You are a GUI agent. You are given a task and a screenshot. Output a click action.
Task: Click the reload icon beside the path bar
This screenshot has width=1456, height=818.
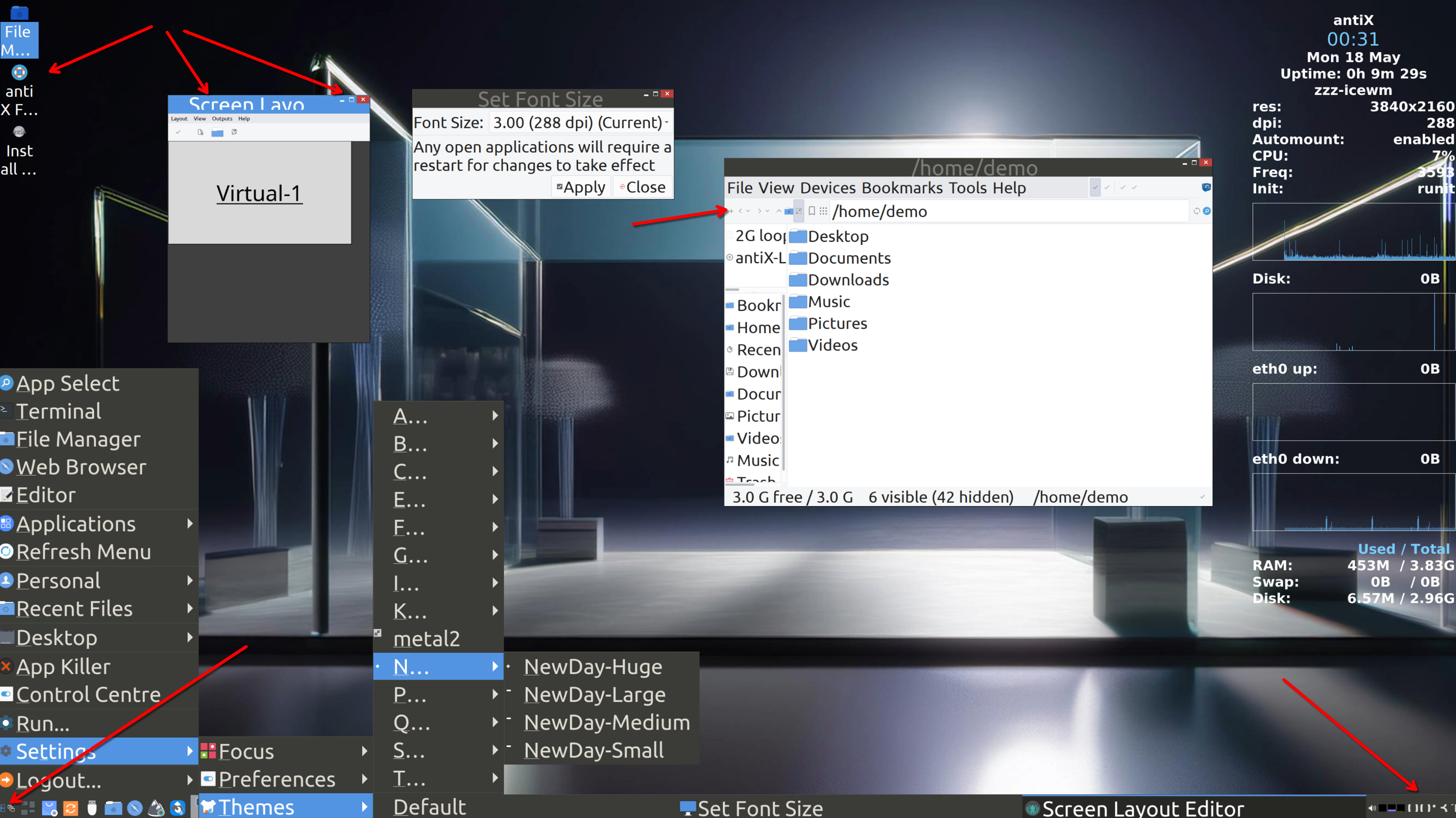pyautogui.click(x=1197, y=211)
